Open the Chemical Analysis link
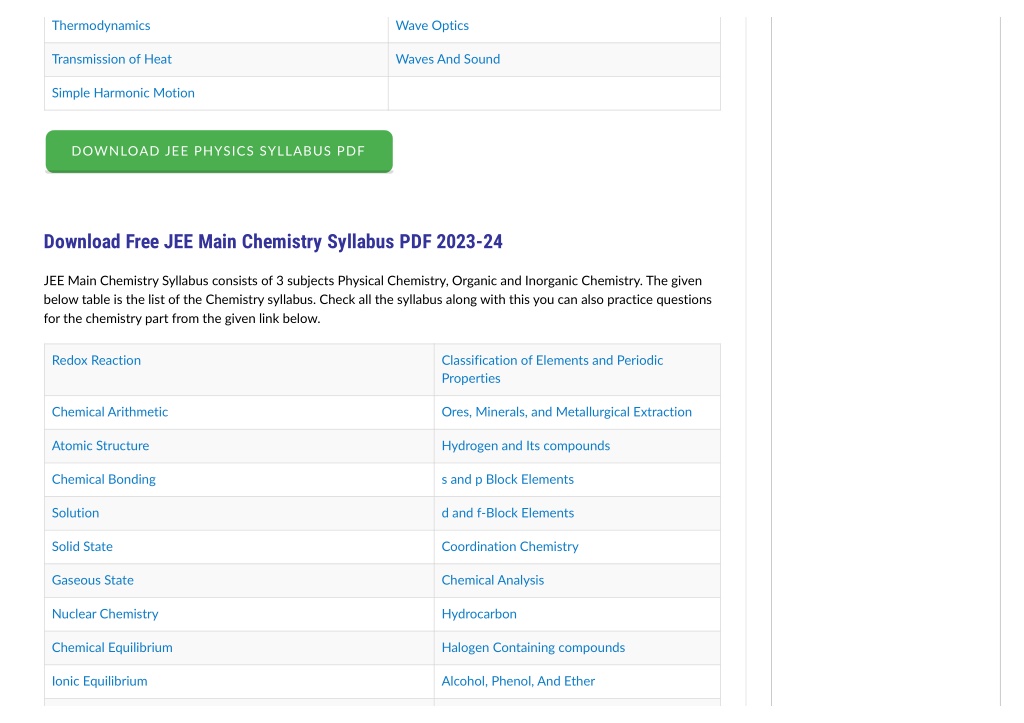Image resolution: width=1024 pixels, height=723 pixels. (492, 581)
